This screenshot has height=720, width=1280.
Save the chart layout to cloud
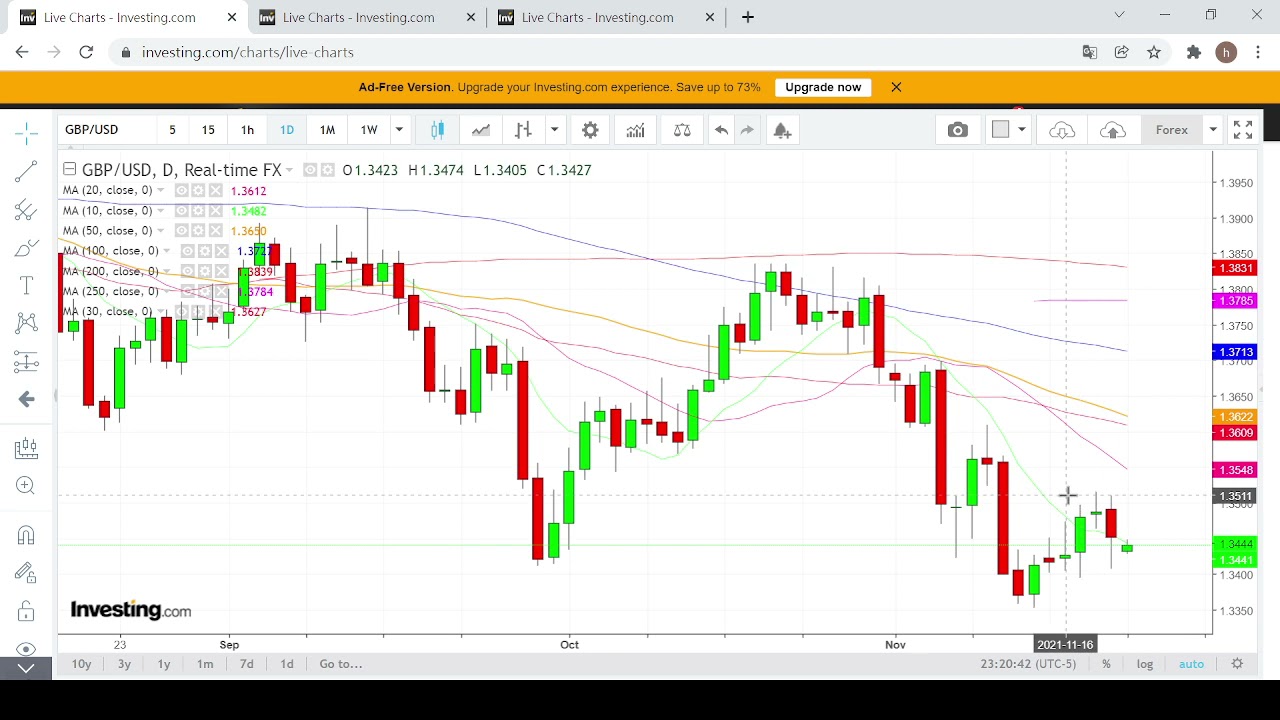click(x=1112, y=130)
